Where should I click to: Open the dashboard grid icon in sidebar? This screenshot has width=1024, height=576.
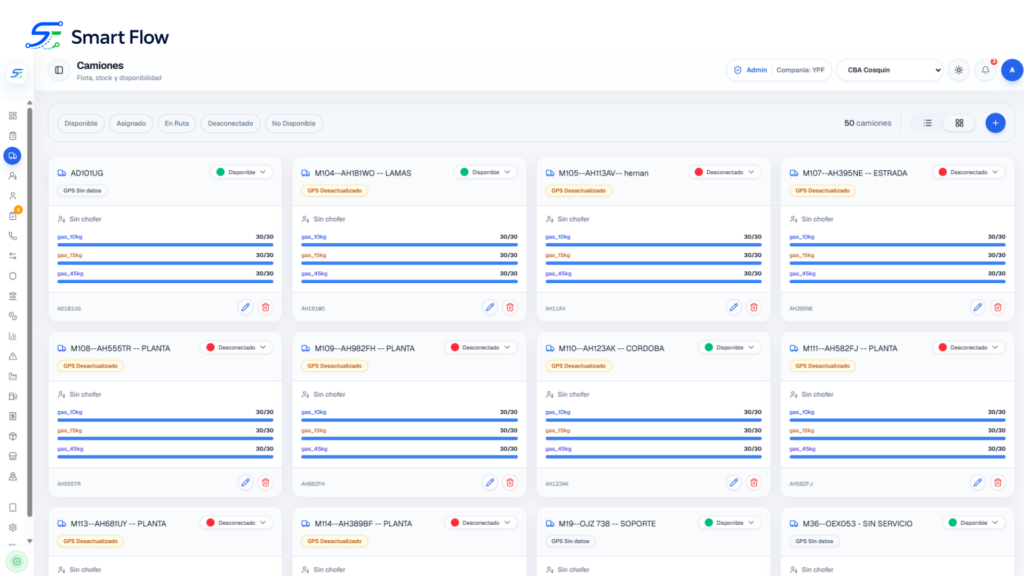coord(12,116)
